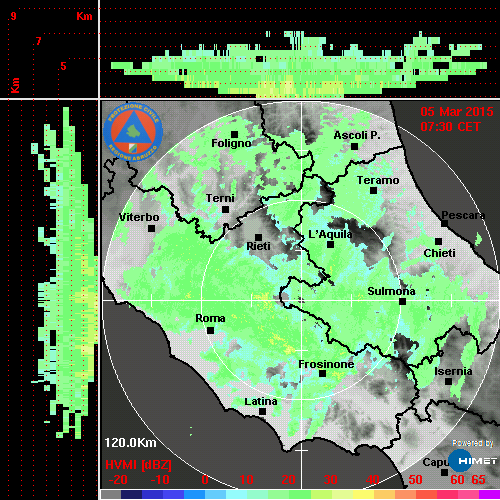Click the '-10' scale value
Viewport: 500px width, 500px height.
[x=160, y=480]
